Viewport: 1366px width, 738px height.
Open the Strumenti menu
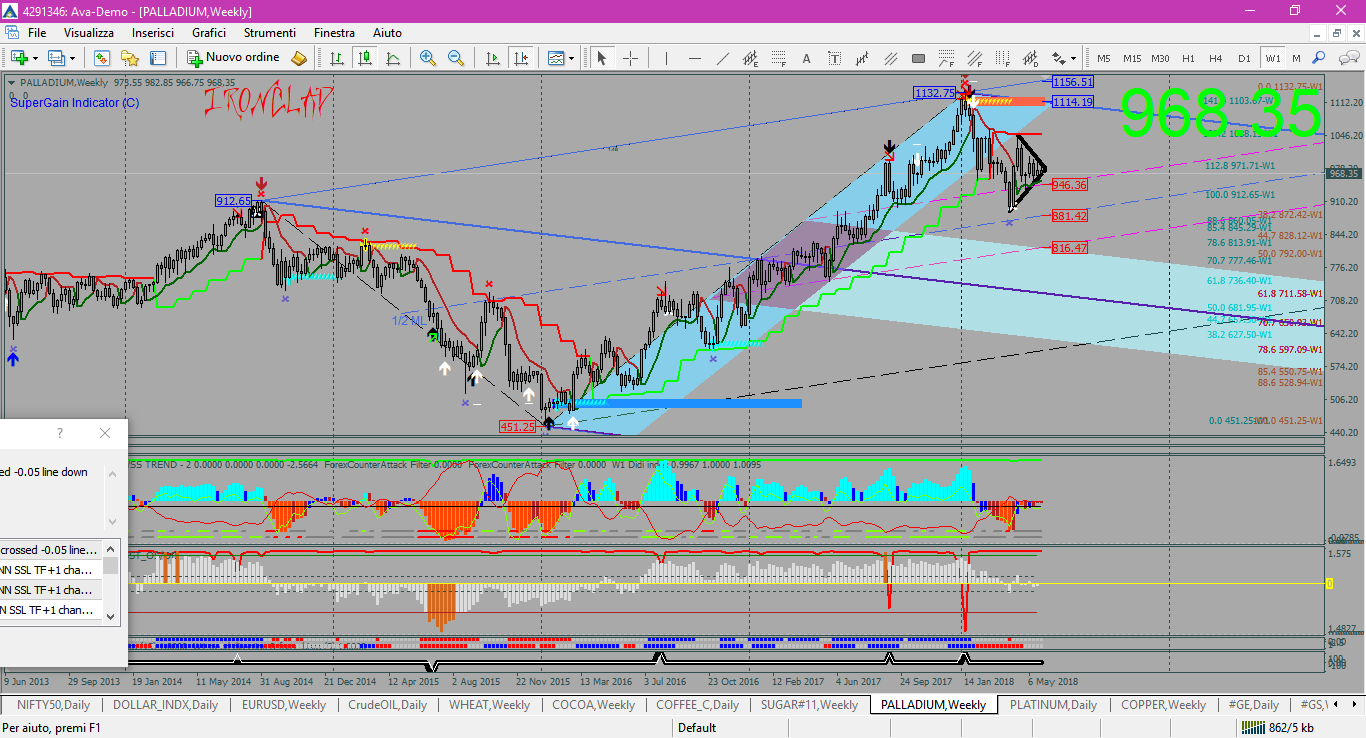tap(270, 33)
